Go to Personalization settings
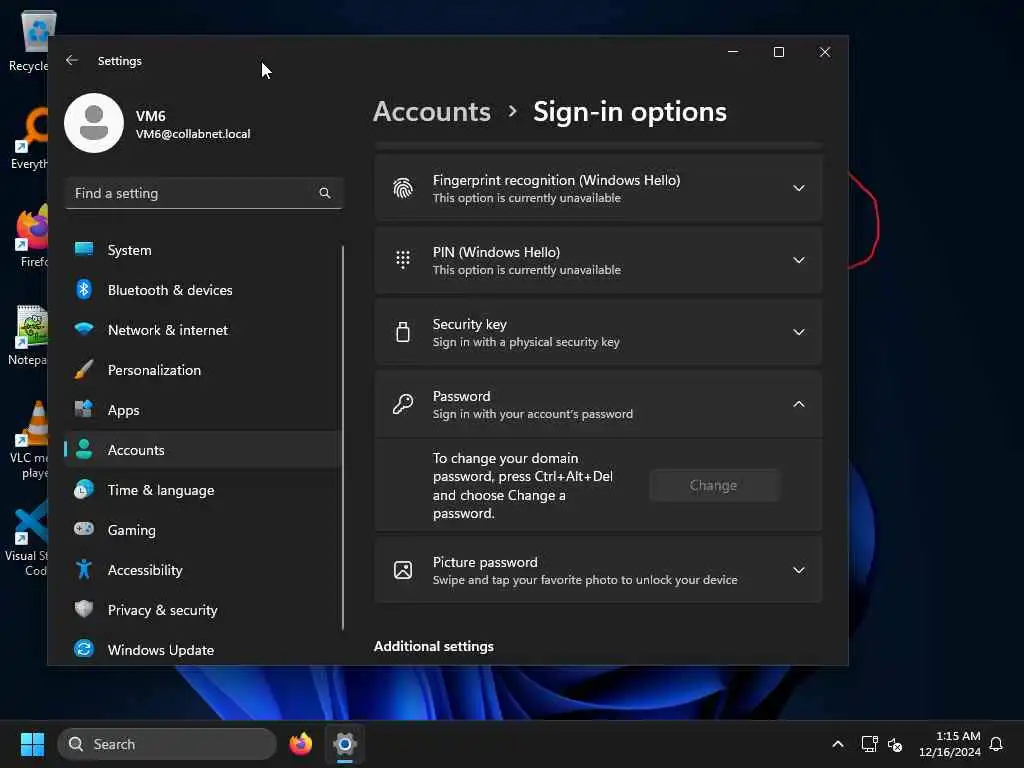The height and width of the screenshot is (768, 1024). [202, 370]
